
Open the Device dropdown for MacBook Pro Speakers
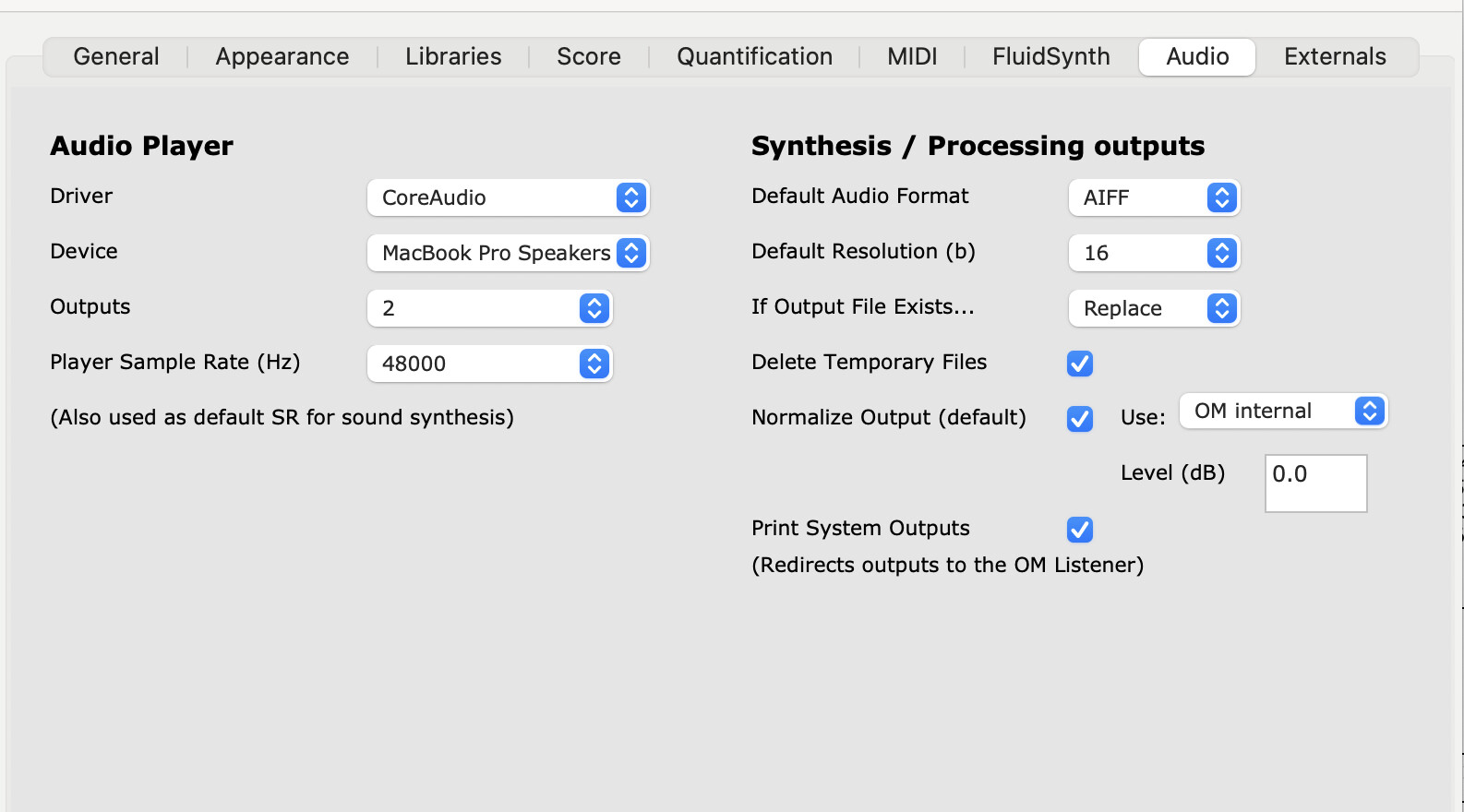[508, 253]
